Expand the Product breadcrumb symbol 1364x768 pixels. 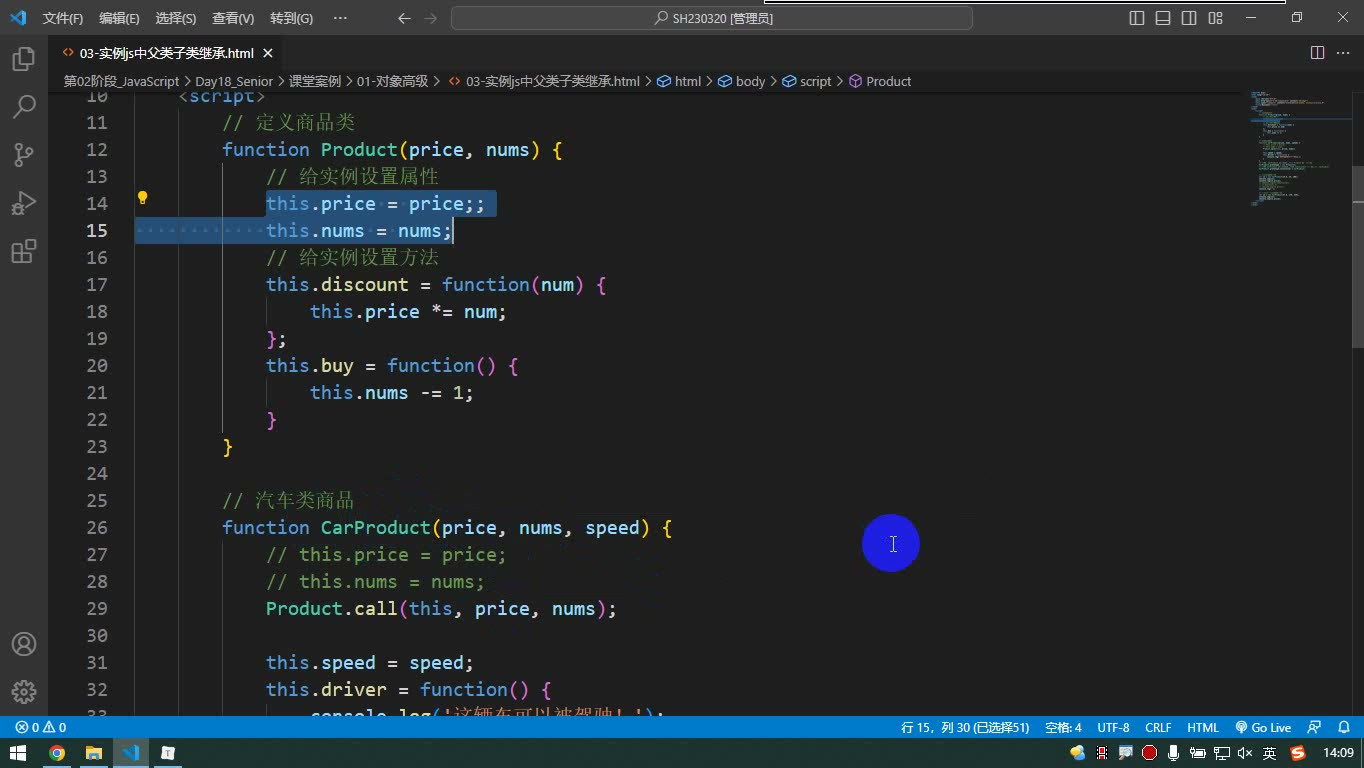click(x=880, y=81)
